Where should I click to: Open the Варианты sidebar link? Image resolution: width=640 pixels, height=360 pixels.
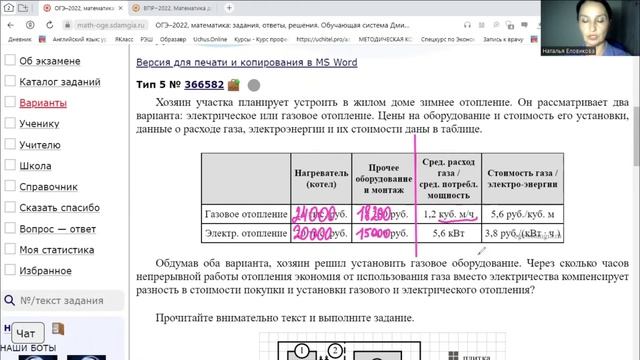(43, 103)
